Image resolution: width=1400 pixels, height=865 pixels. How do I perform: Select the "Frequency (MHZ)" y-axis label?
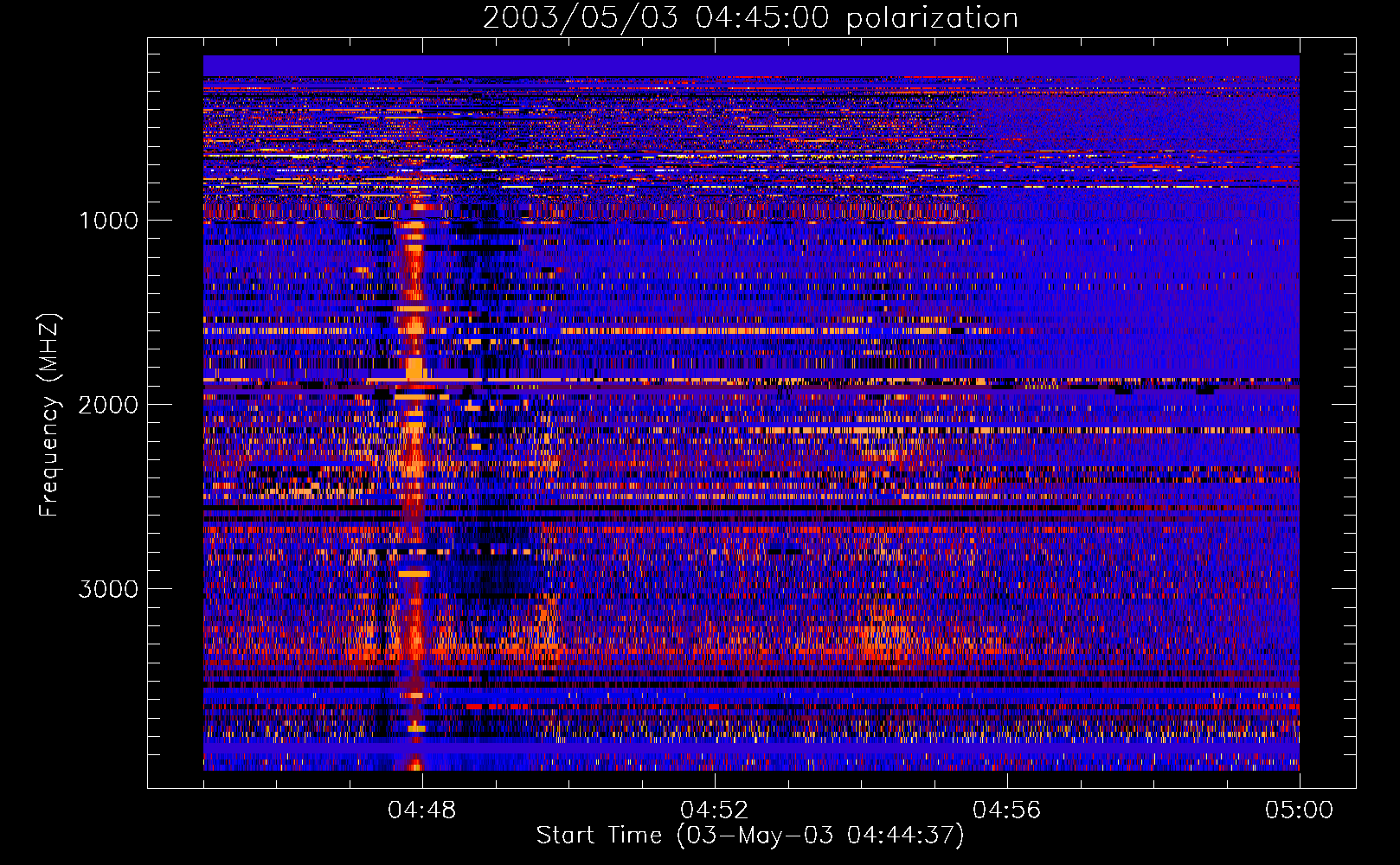pos(50,415)
